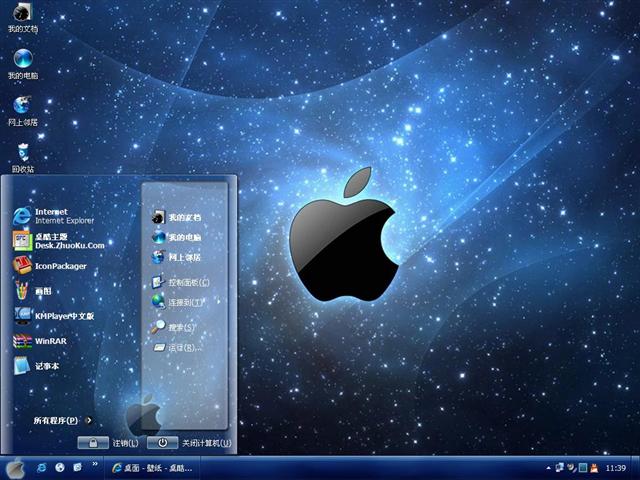
Task: Open 回收站 recycle bin on desktop
Action: [x=23, y=158]
